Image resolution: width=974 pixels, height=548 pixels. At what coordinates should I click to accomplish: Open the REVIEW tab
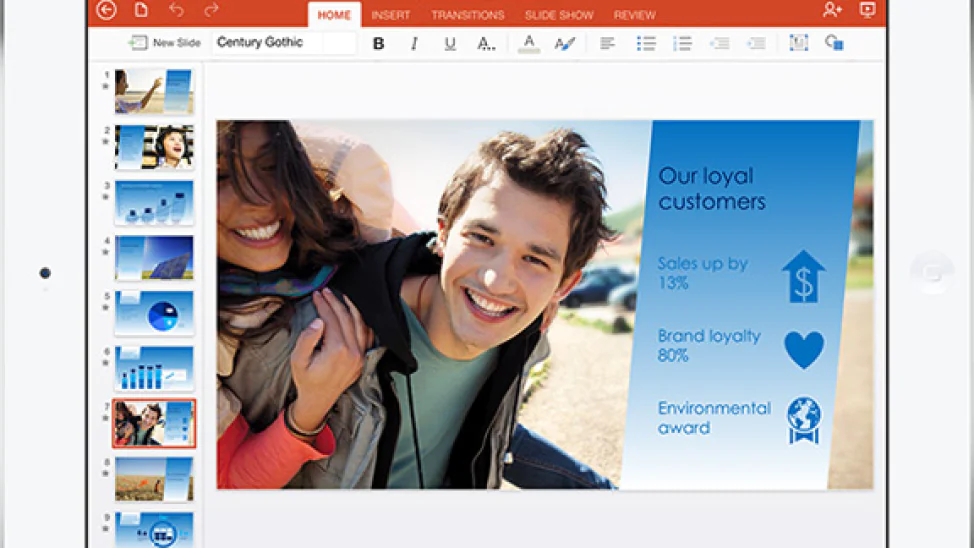tap(634, 15)
